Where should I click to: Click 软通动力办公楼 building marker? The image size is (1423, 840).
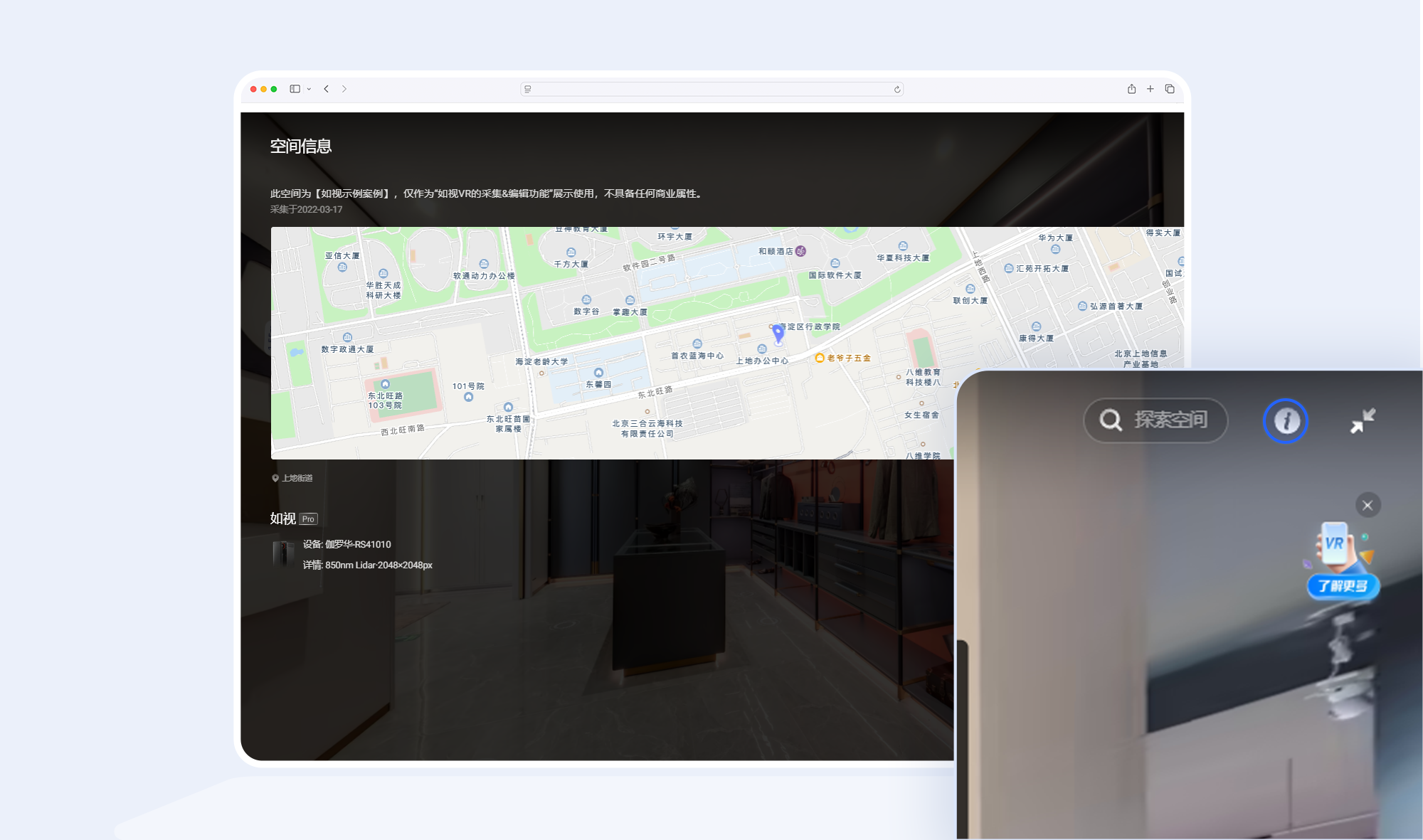click(484, 264)
